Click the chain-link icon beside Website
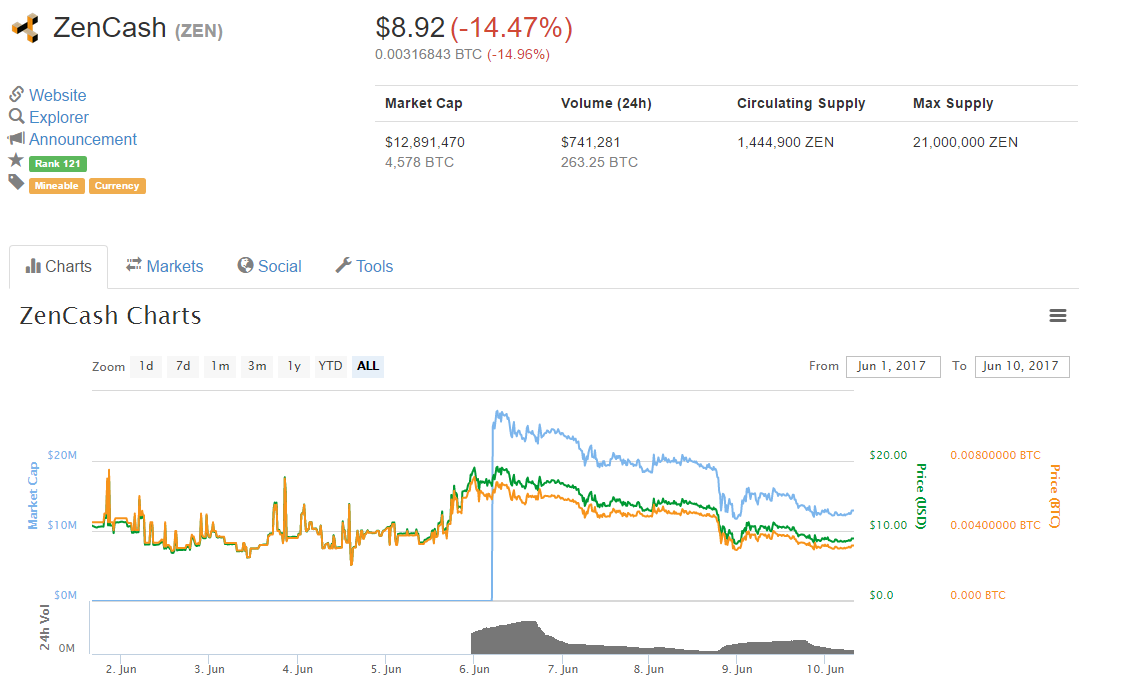Image resolution: width=1124 pixels, height=686 pixels. [x=16, y=94]
